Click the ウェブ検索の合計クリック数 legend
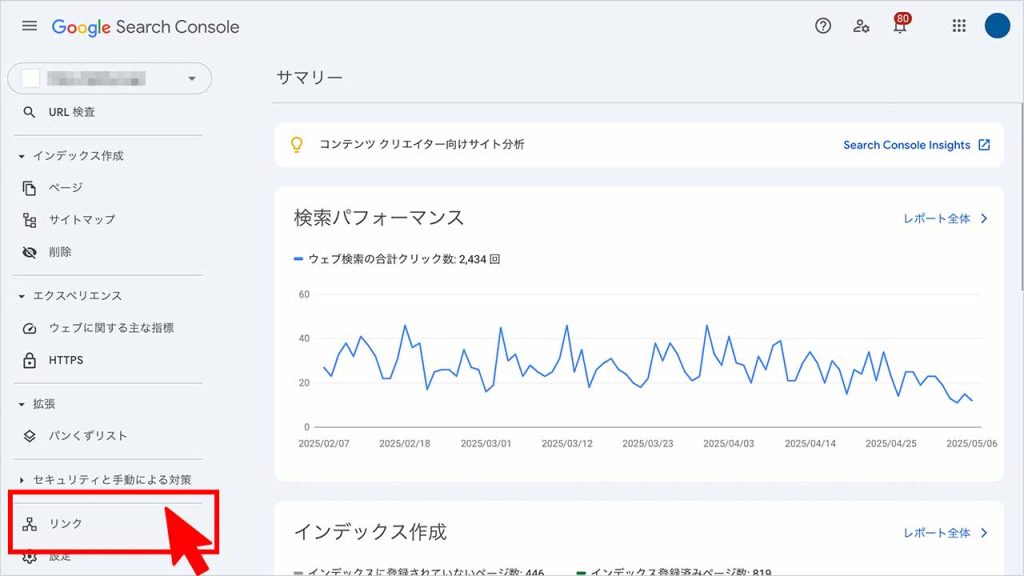1024x576 pixels. [x=397, y=259]
